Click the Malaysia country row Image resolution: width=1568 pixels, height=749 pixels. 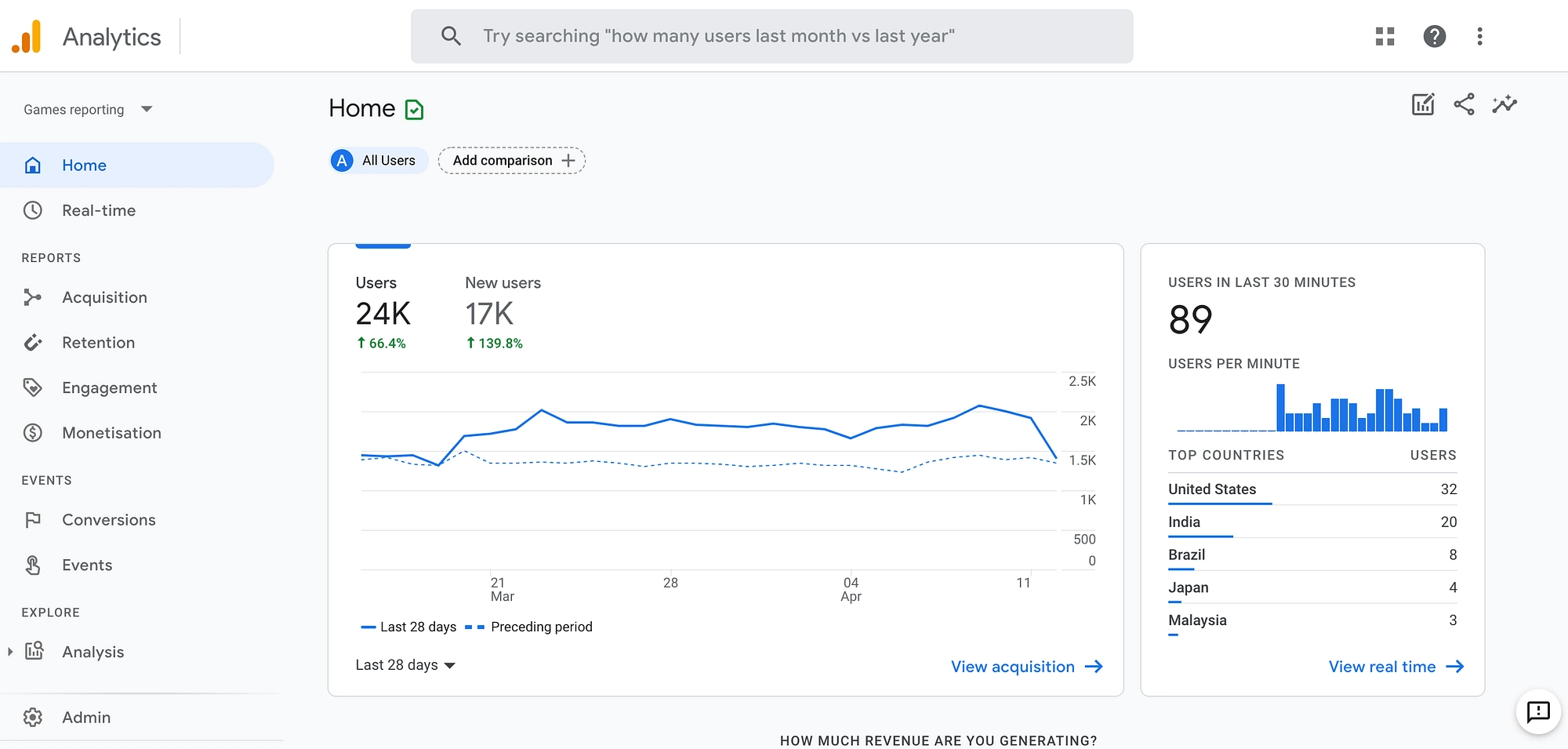(1312, 621)
